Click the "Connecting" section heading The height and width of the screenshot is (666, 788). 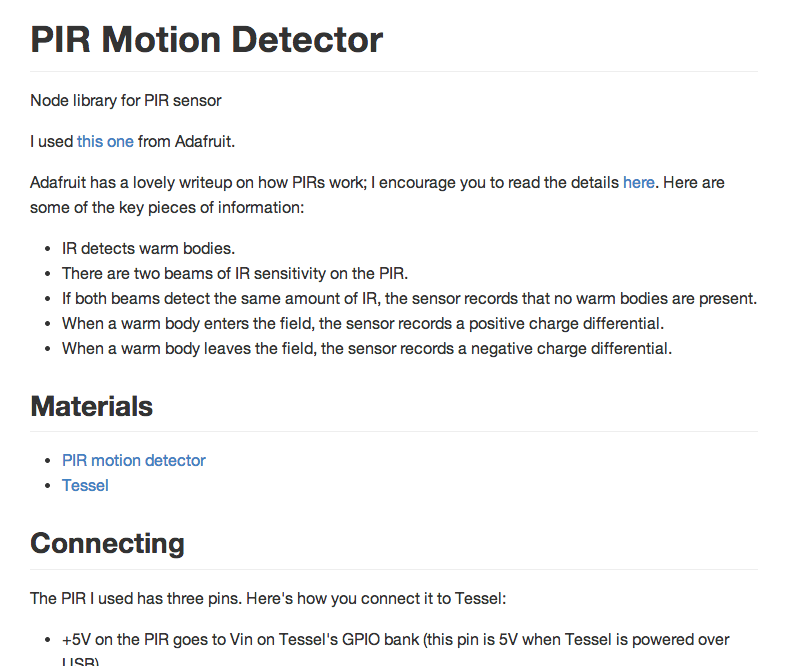[x=107, y=543]
